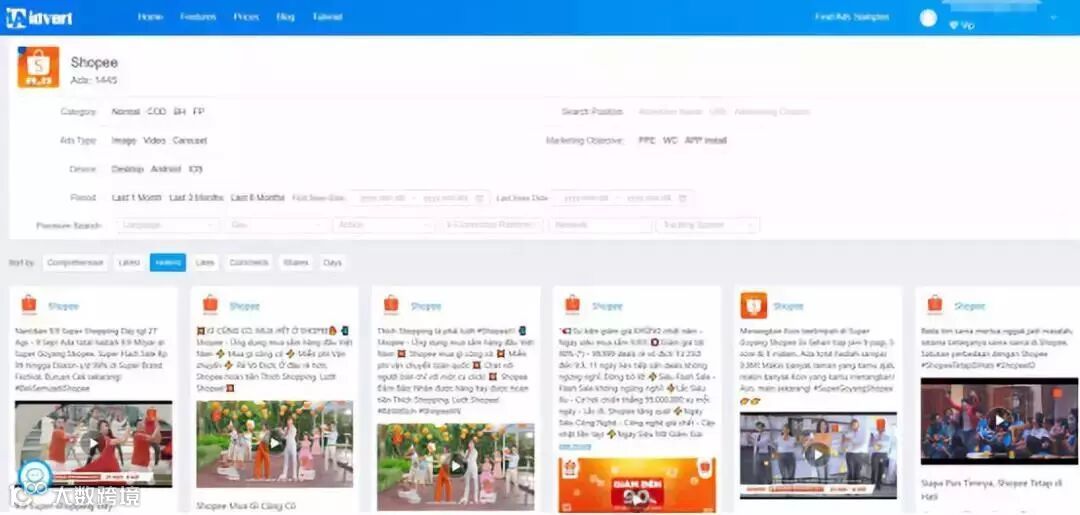
Task: Open Shopee name link on Super Goyang ad
Action: click(788, 306)
